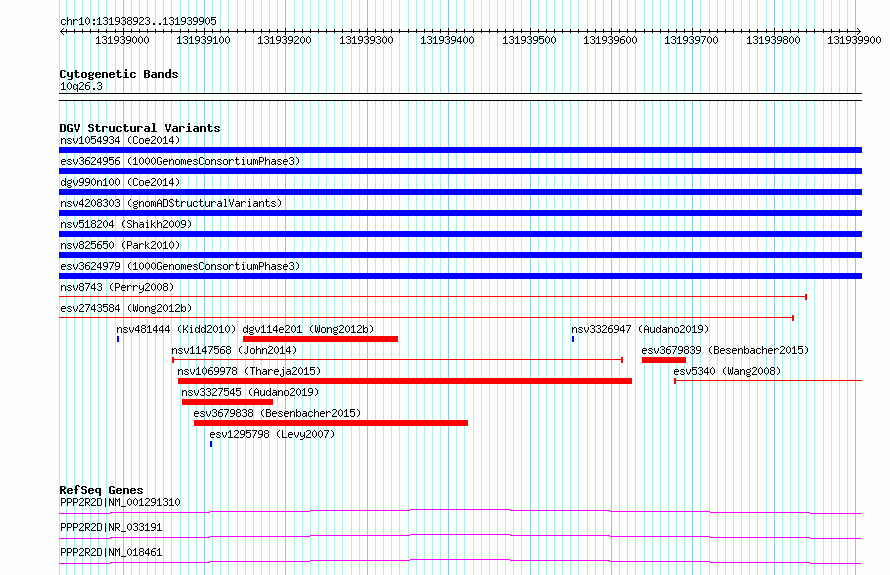890x575 pixels.
Task: Click ruler position 131939900
Action: point(854,40)
